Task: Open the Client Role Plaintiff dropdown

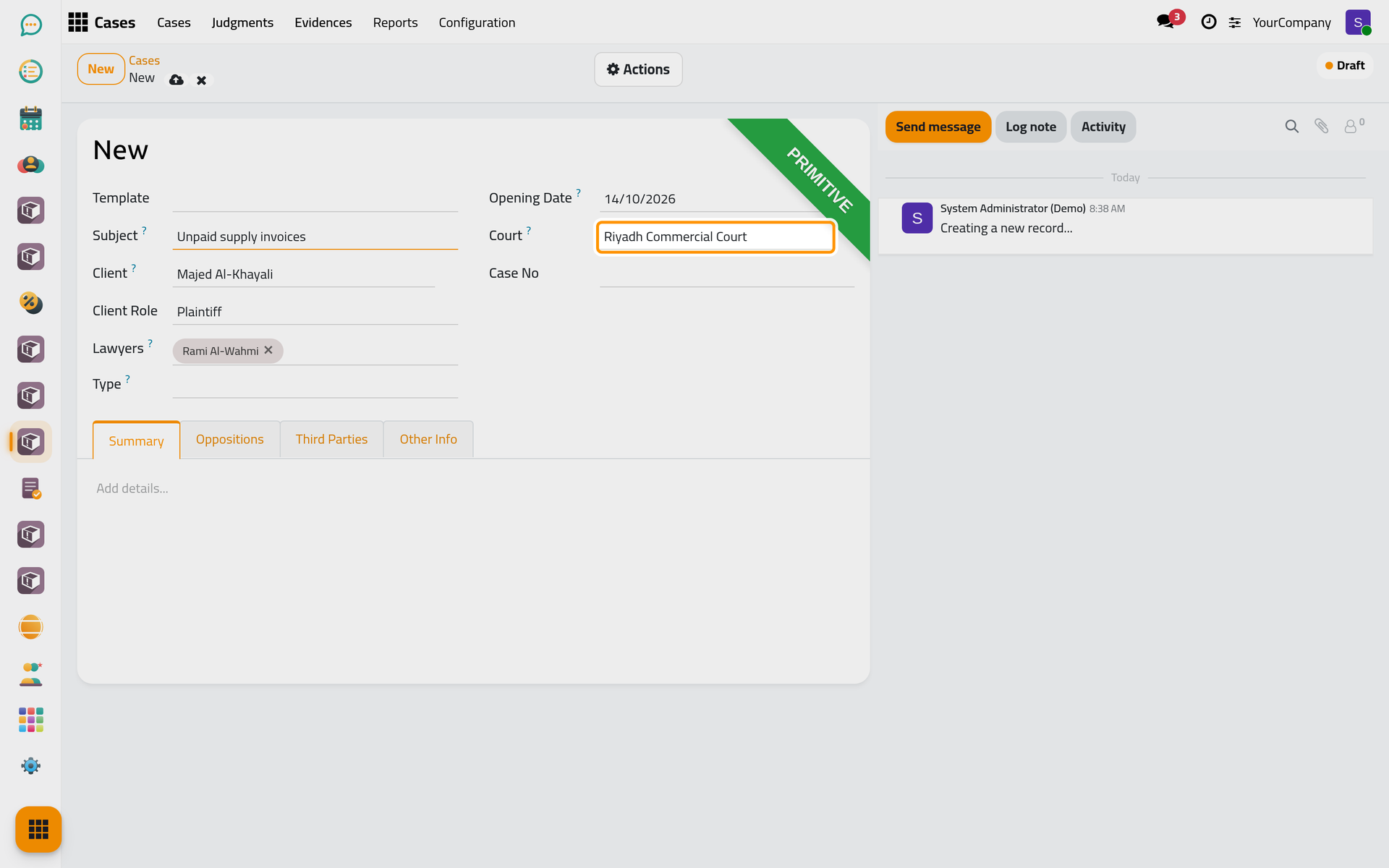Action: point(315,312)
